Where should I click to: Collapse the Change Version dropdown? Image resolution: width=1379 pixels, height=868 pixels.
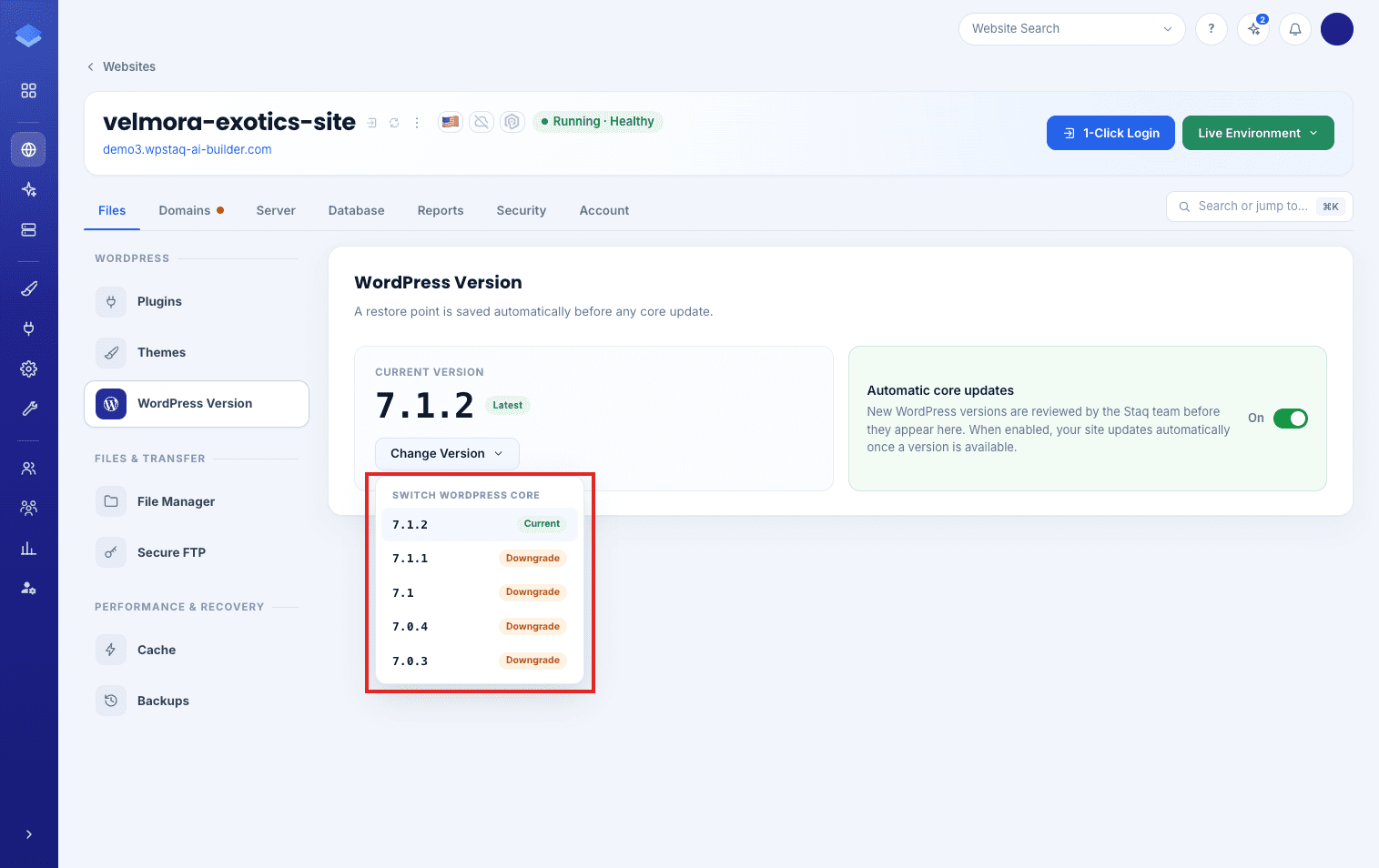pyautogui.click(x=447, y=454)
